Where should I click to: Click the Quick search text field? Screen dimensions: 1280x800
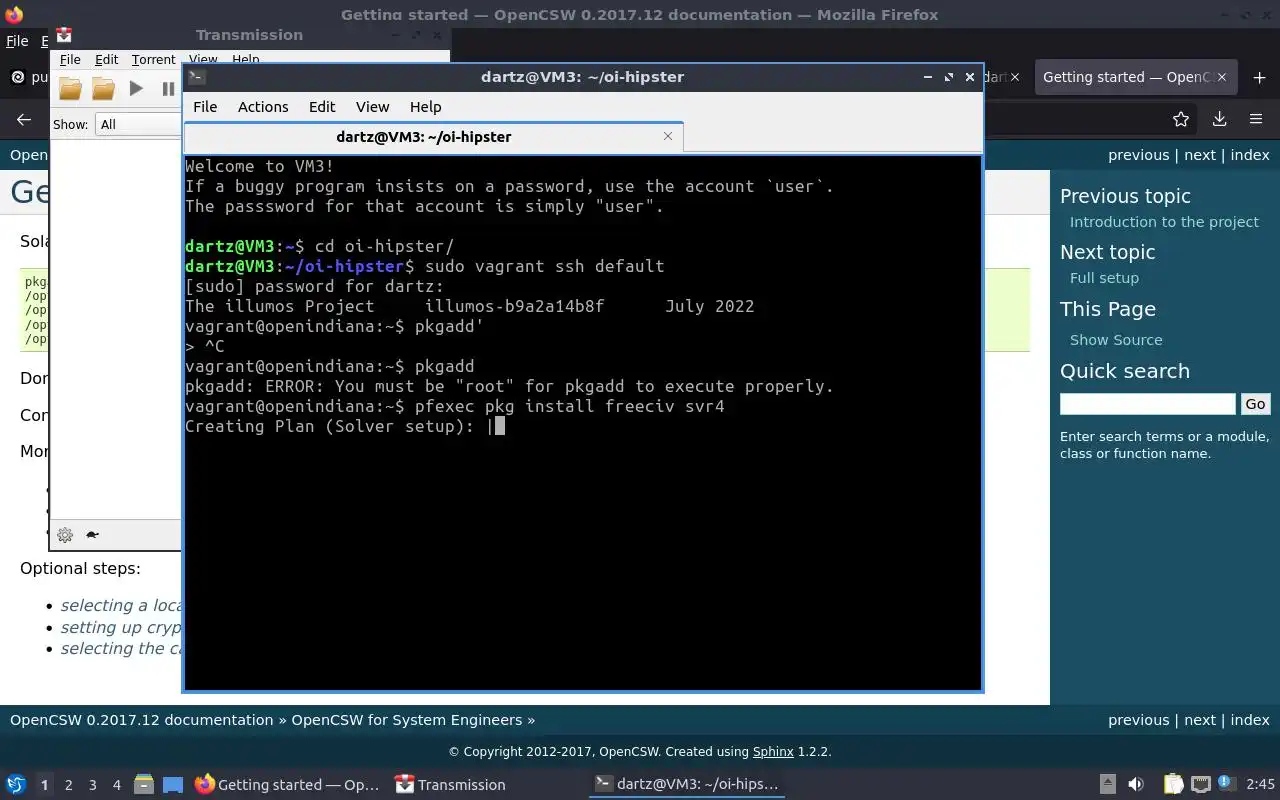[1148, 404]
